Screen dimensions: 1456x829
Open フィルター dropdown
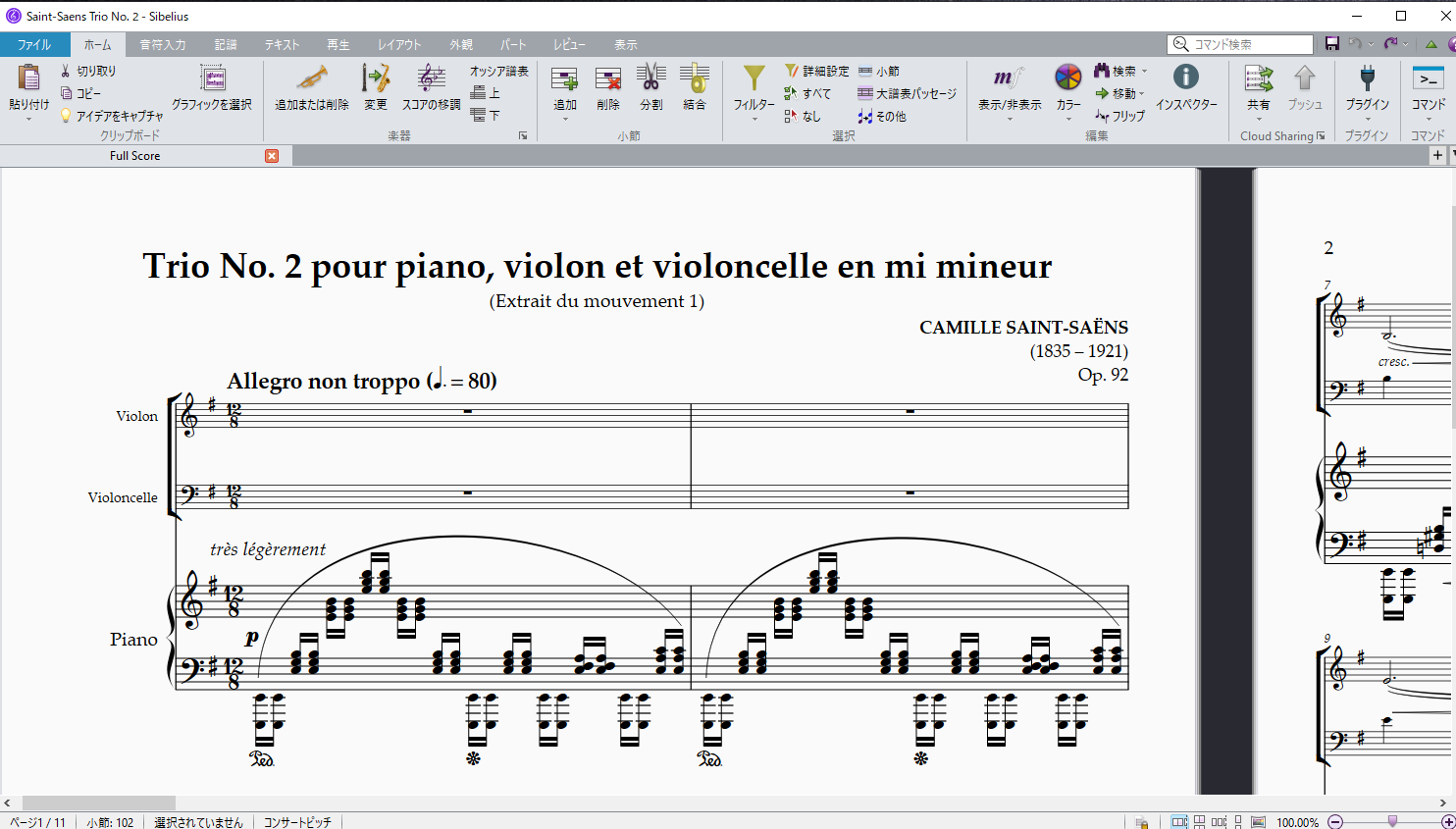754,119
